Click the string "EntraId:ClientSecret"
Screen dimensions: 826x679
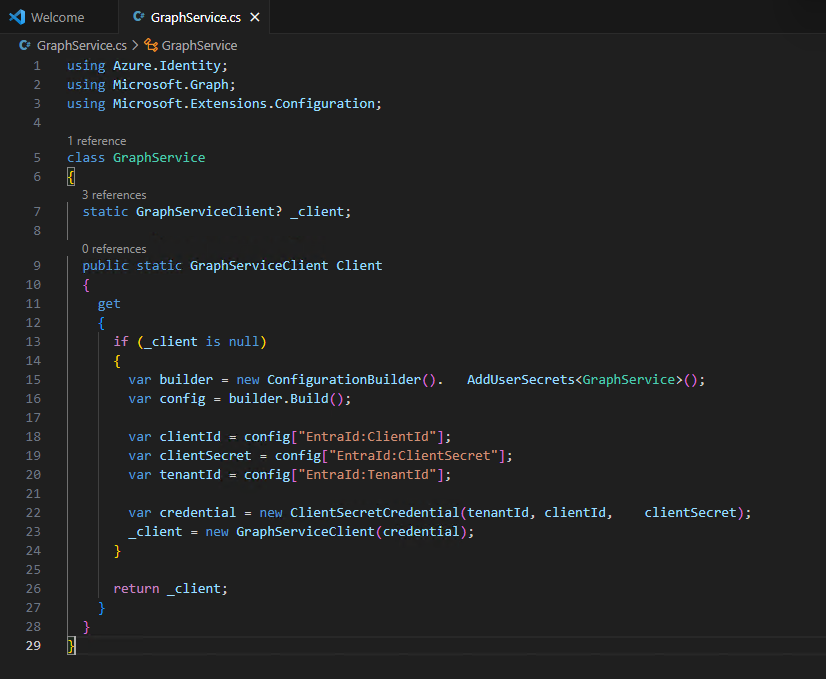click(x=414, y=456)
